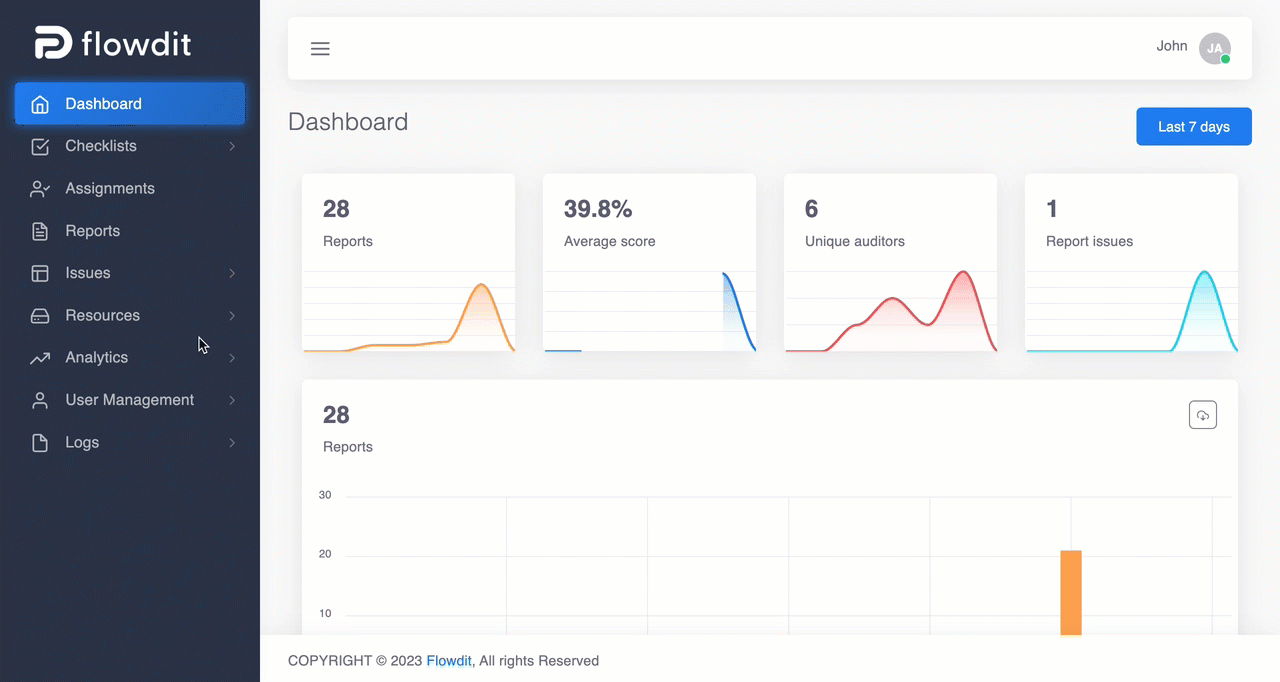Open the Unique auditors stat card
Screen dimensions: 1280x682
pyautogui.click(x=890, y=263)
